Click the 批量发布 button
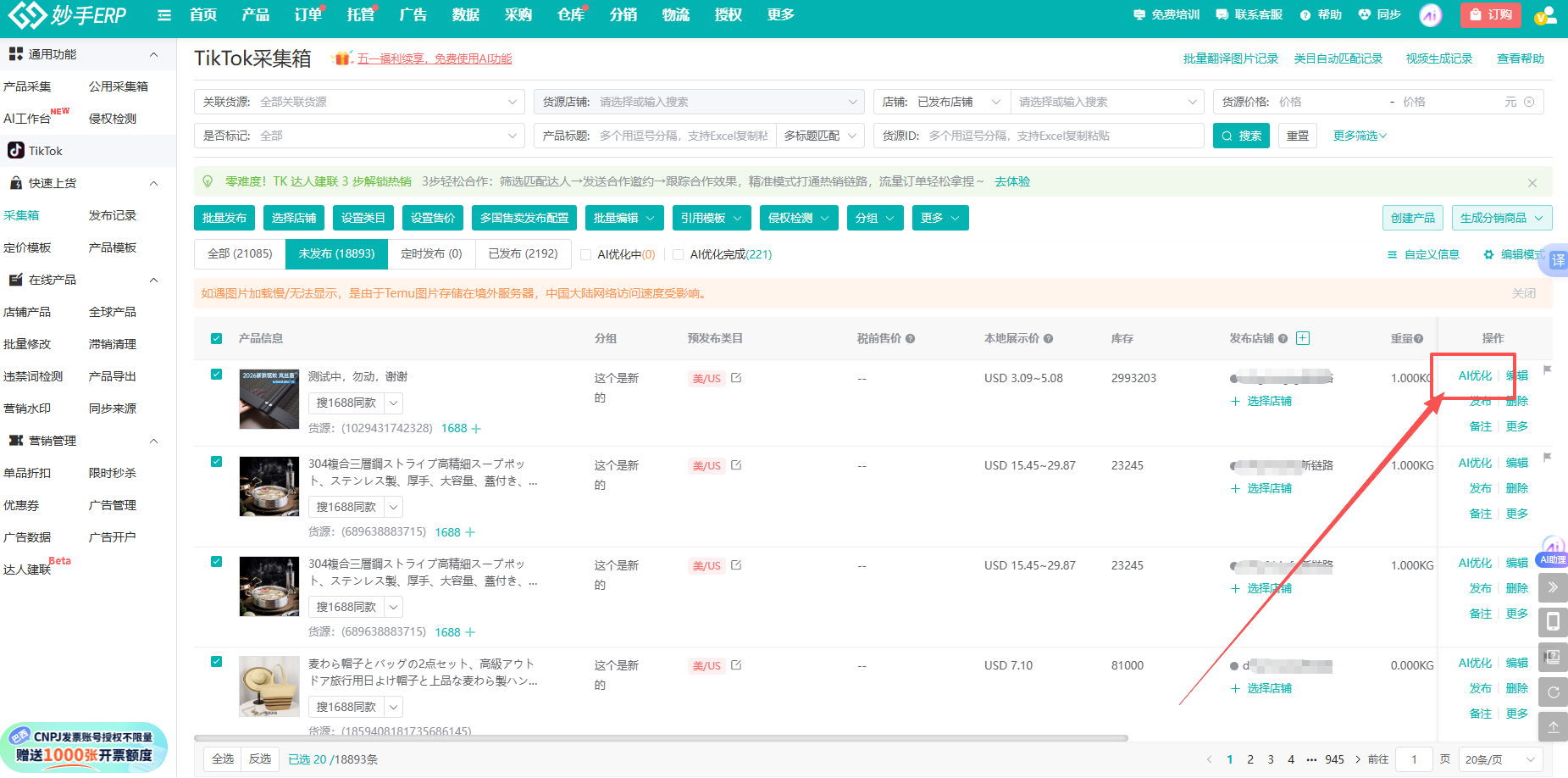This screenshot has height=778, width=1568. [224, 218]
